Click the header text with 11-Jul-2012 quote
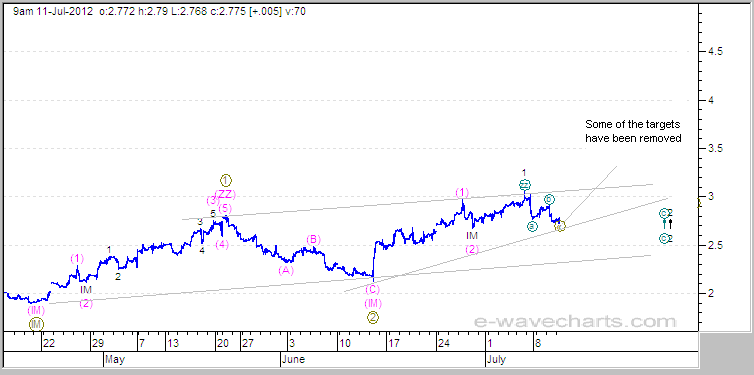 [x=159, y=11]
